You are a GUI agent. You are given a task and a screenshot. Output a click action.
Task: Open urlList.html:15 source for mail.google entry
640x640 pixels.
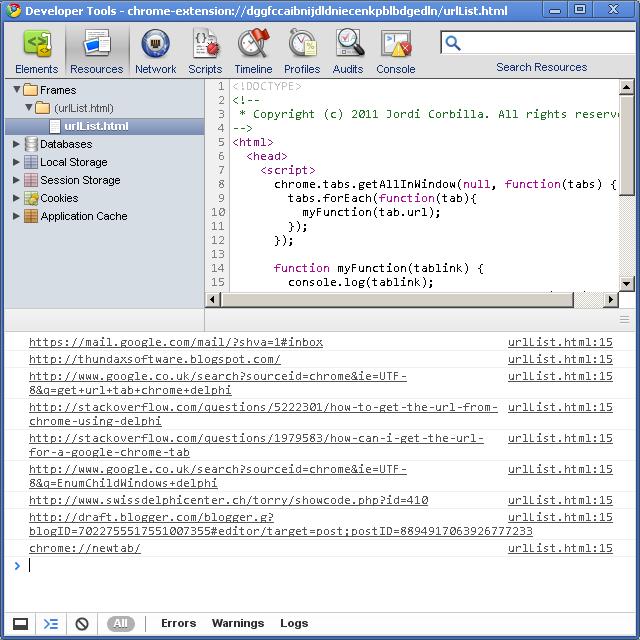point(560,342)
